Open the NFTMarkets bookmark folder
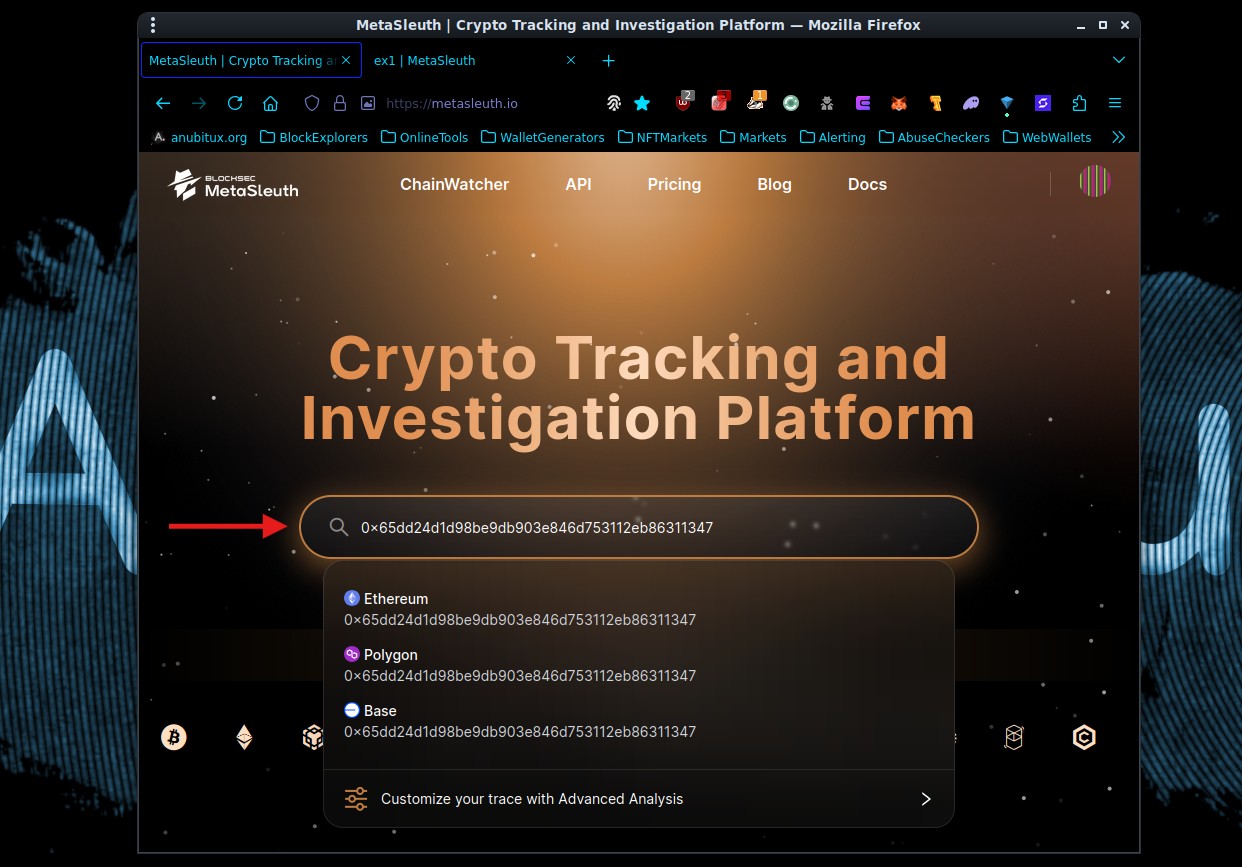This screenshot has height=867, width=1242. pyautogui.click(x=662, y=137)
